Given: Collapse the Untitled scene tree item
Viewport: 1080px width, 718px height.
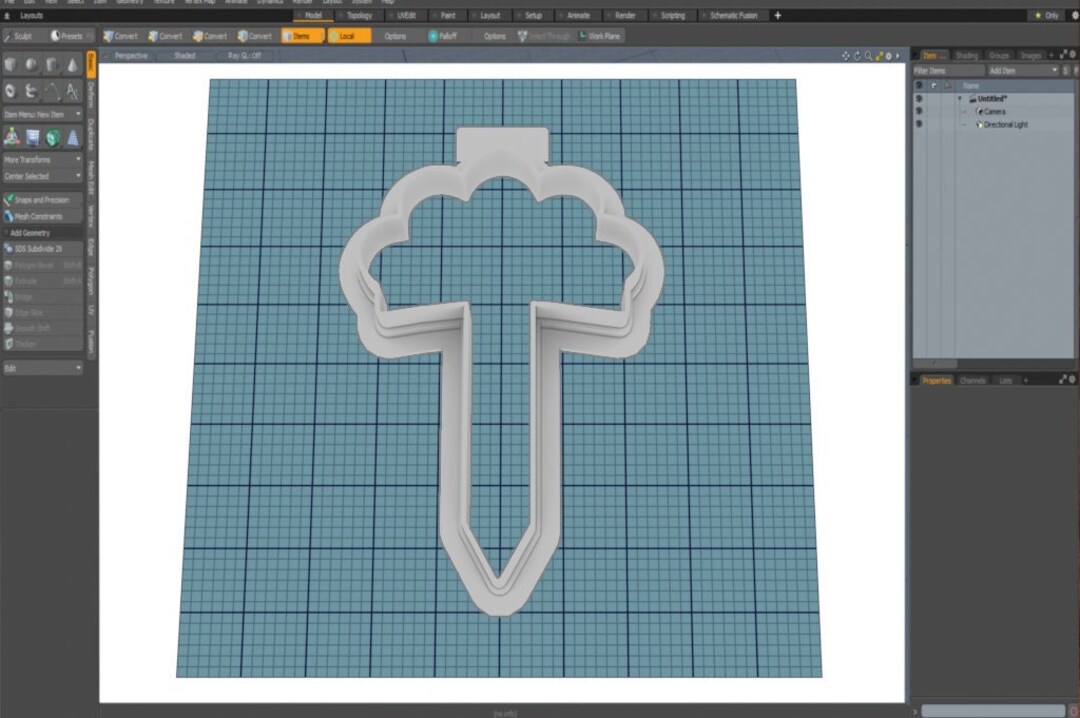Looking at the screenshot, I should [960, 98].
